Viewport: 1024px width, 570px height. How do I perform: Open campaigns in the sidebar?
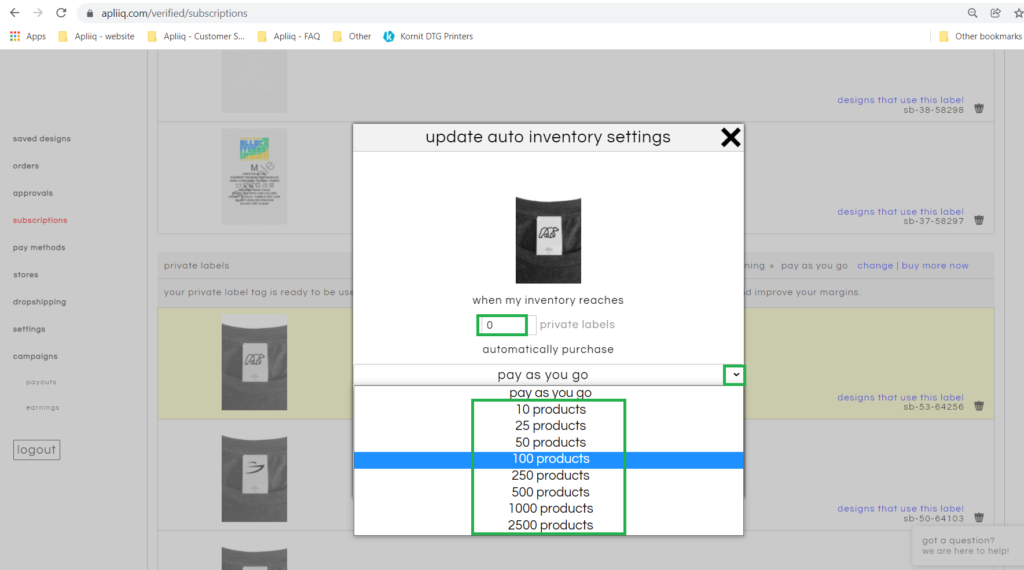pos(35,356)
